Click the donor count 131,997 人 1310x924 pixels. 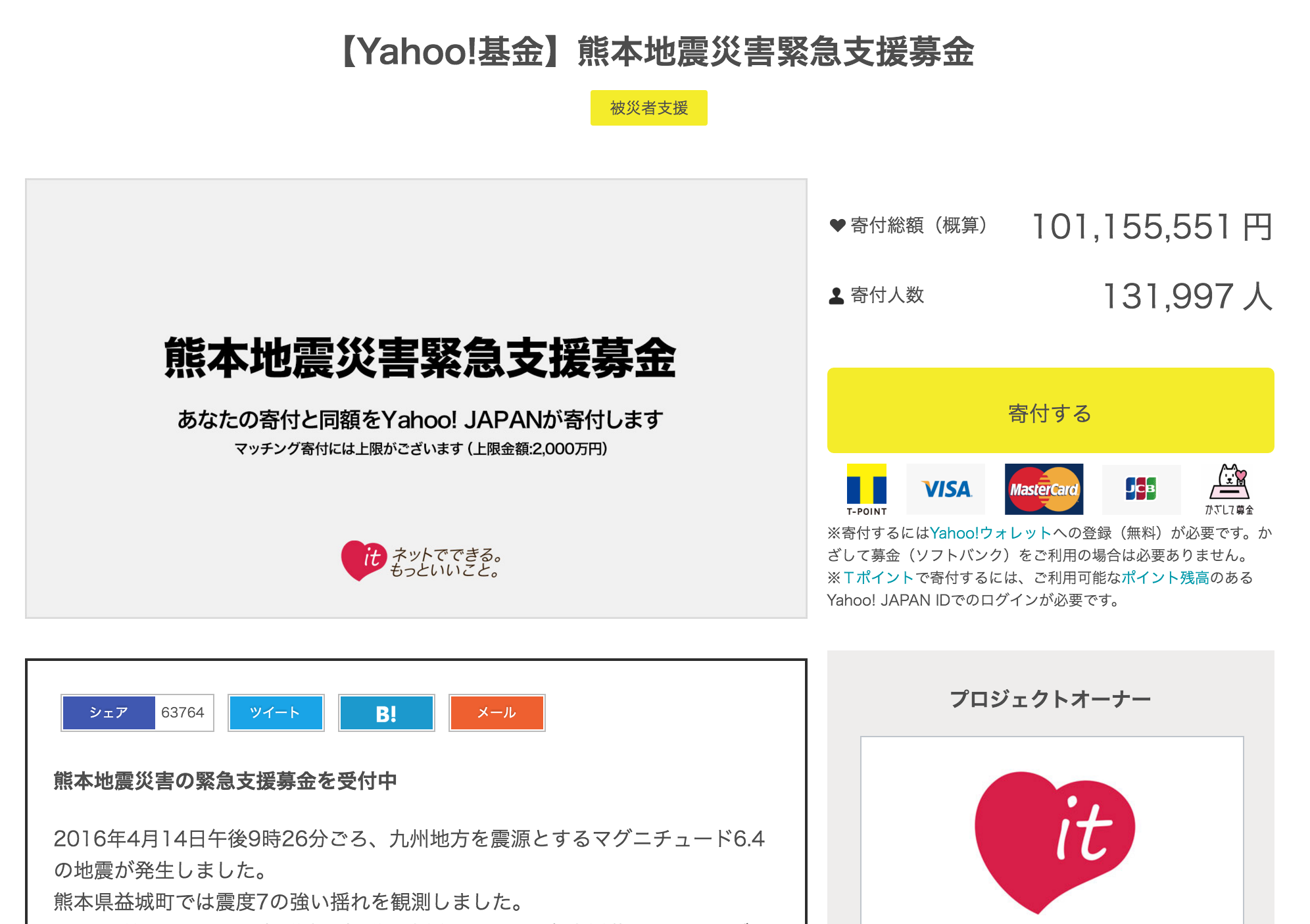coord(1187,296)
